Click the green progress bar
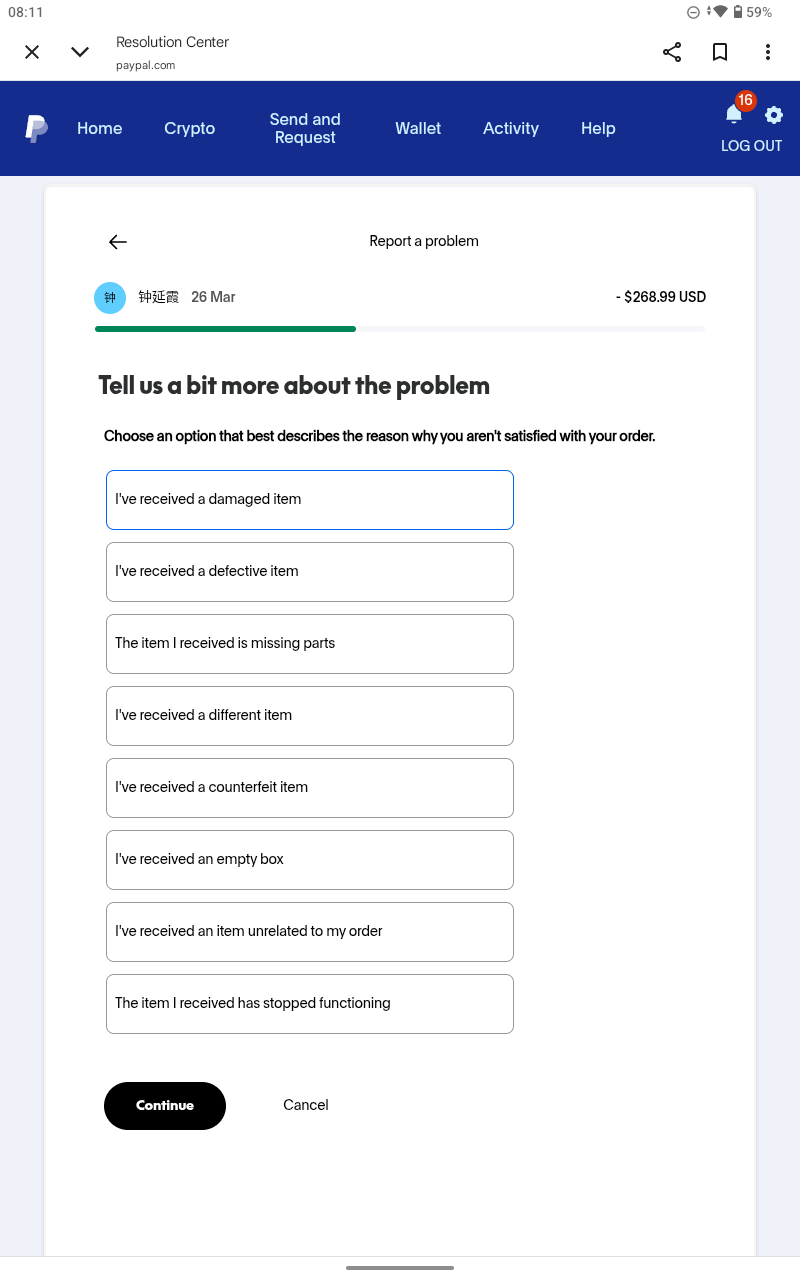The height and width of the screenshot is (1280, 800). click(225, 328)
